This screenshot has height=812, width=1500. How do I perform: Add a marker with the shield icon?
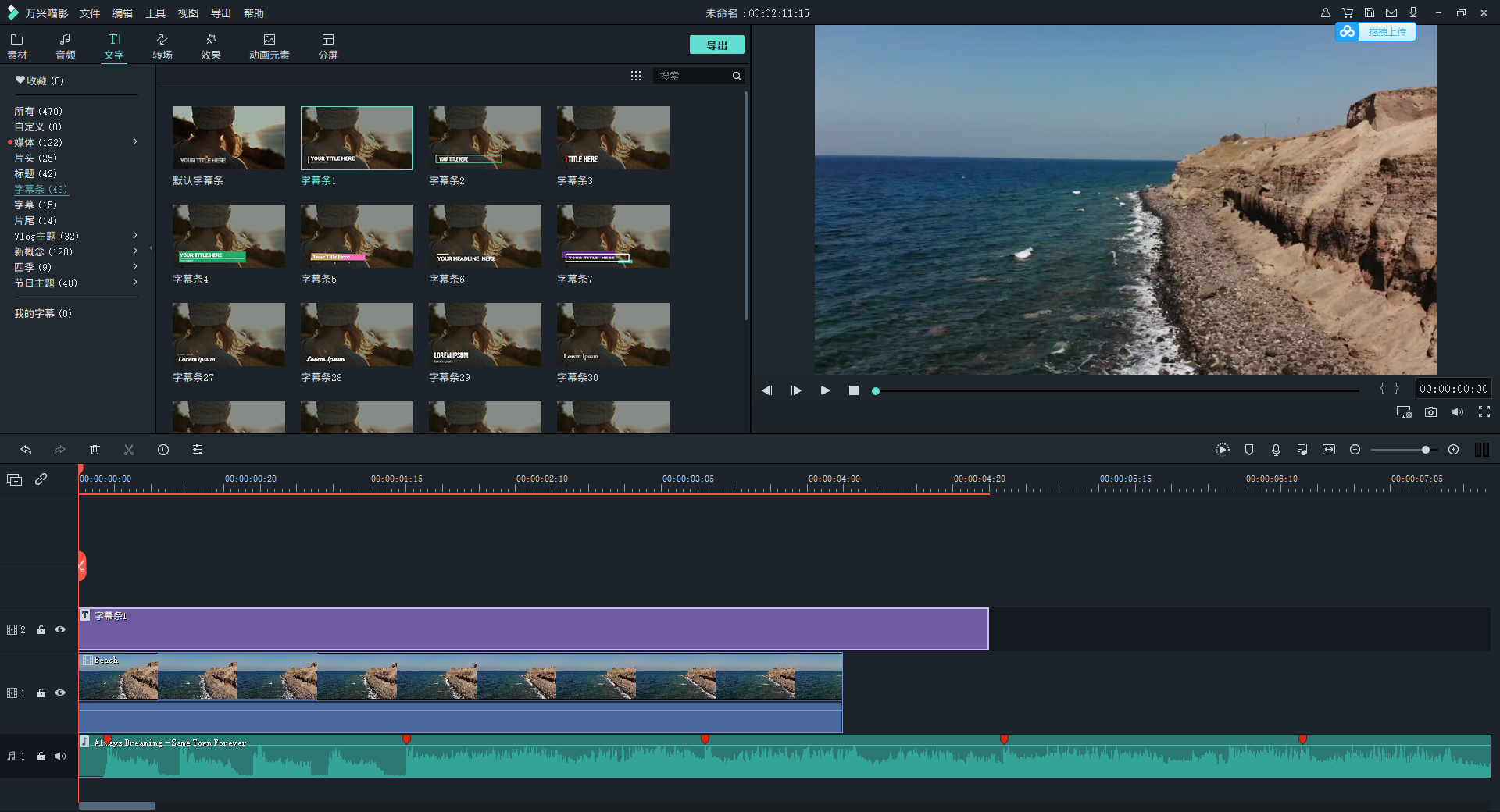pos(1249,450)
